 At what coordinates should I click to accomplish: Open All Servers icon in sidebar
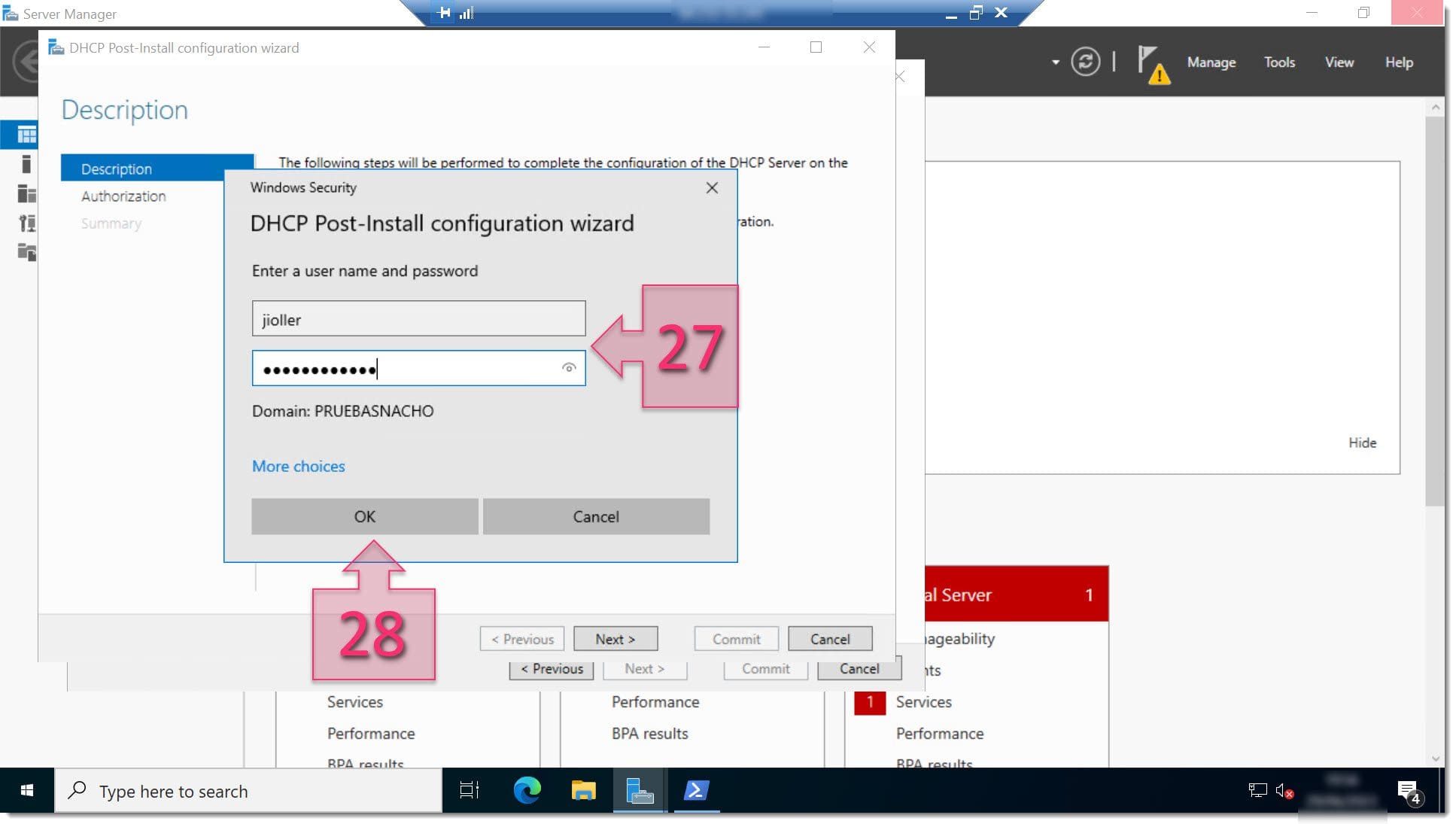[26, 193]
